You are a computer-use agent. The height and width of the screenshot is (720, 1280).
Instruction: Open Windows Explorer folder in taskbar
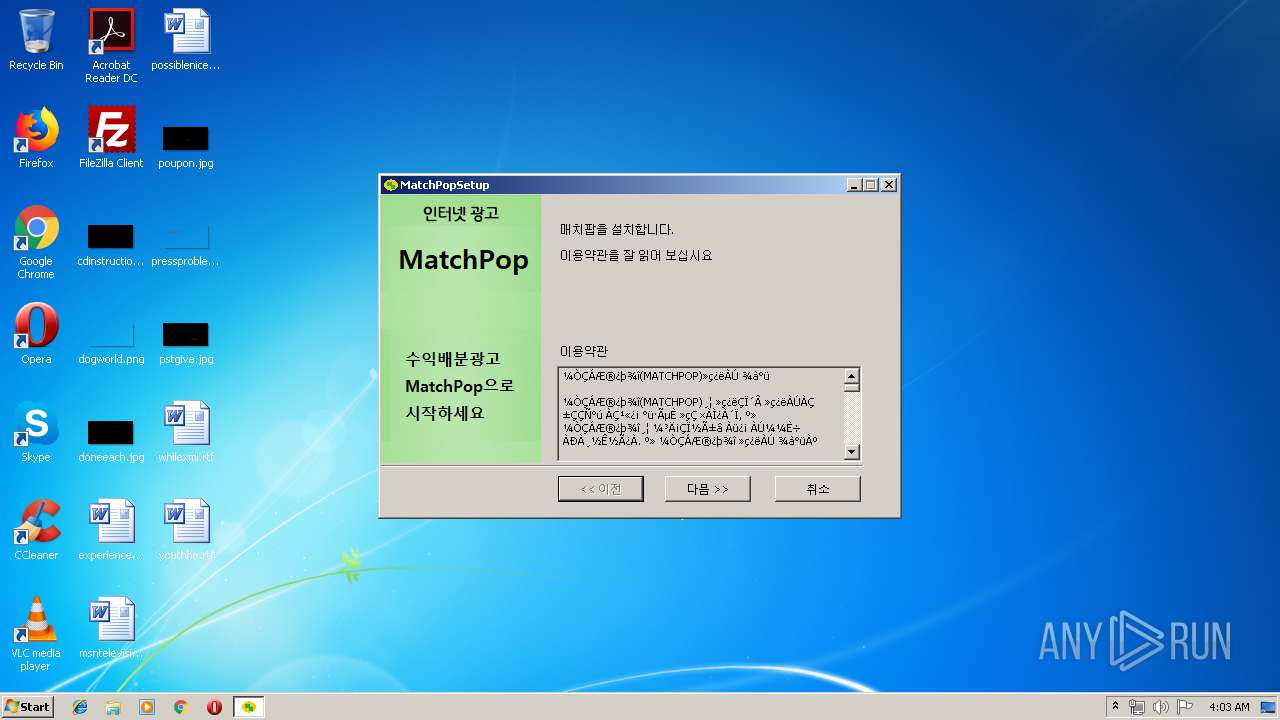113,707
